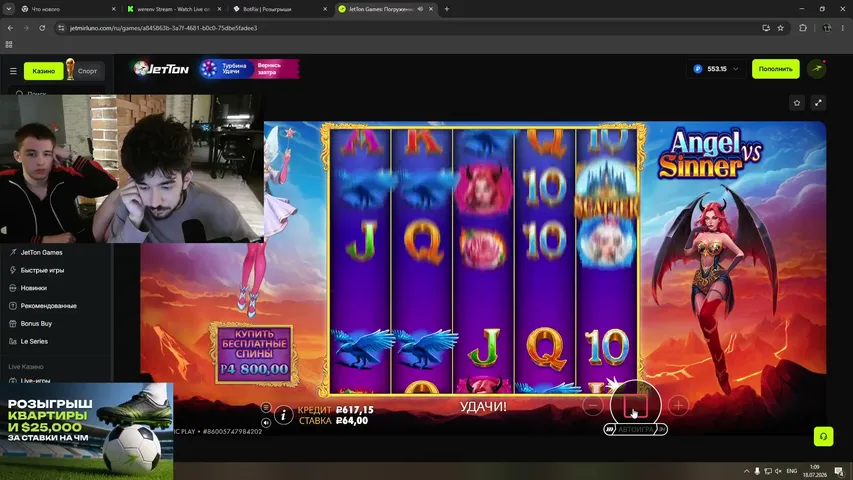Open the volume tray icon
The width and height of the screenshot is (853, 480).
(778, 471)
